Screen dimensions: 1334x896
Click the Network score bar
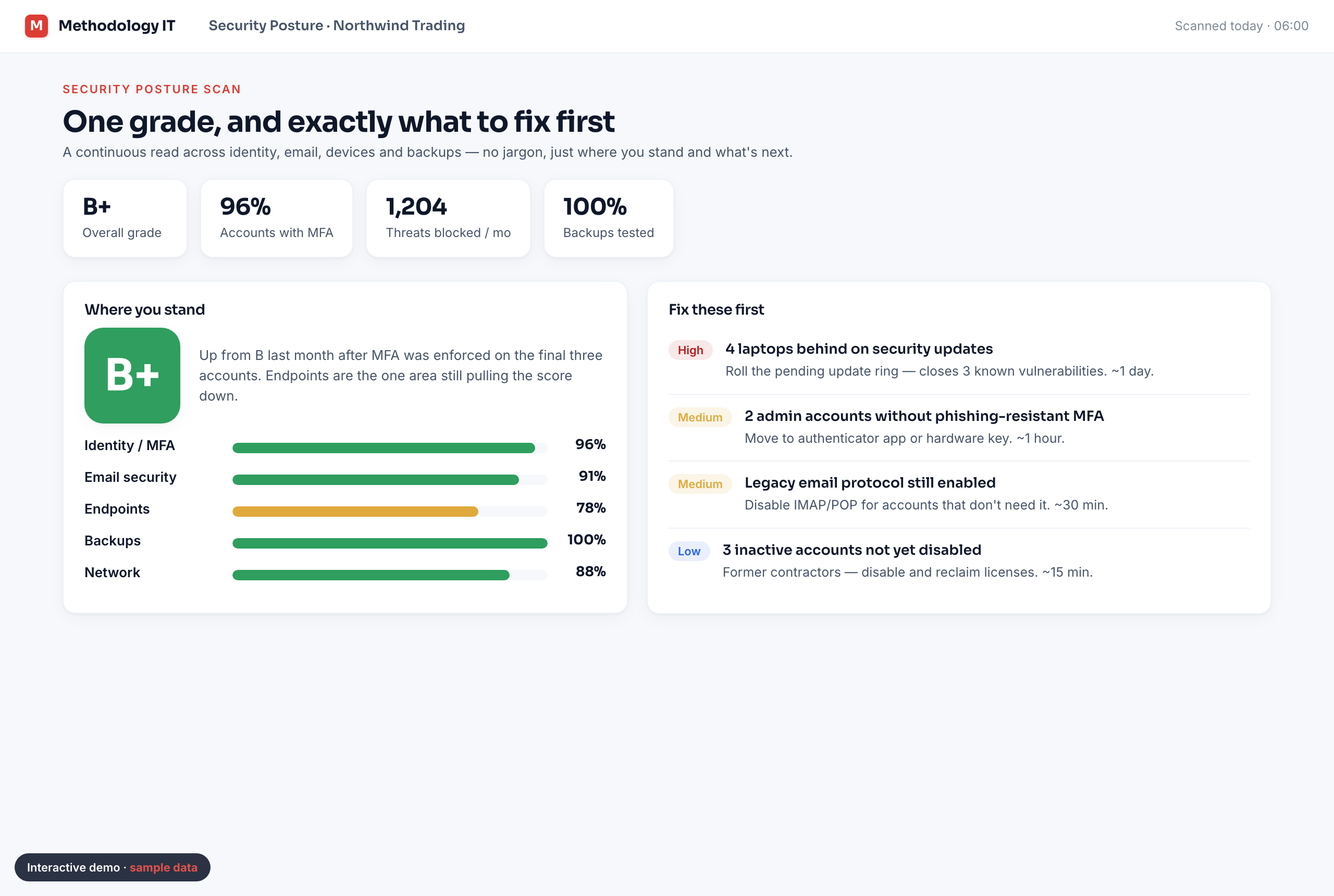(390, 575)
